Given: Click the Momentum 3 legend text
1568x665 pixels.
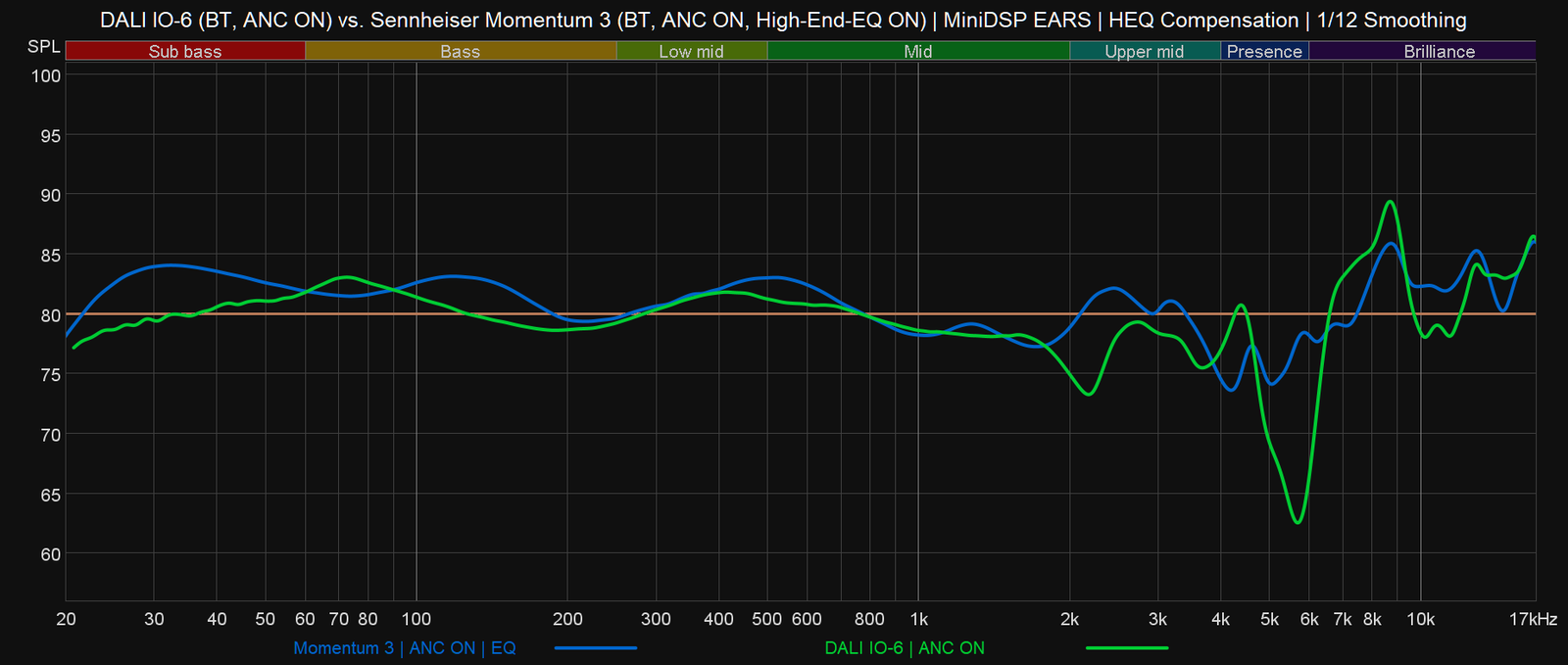Looking at the screenshot, I should pyautogui.click(x=404, y=648).
